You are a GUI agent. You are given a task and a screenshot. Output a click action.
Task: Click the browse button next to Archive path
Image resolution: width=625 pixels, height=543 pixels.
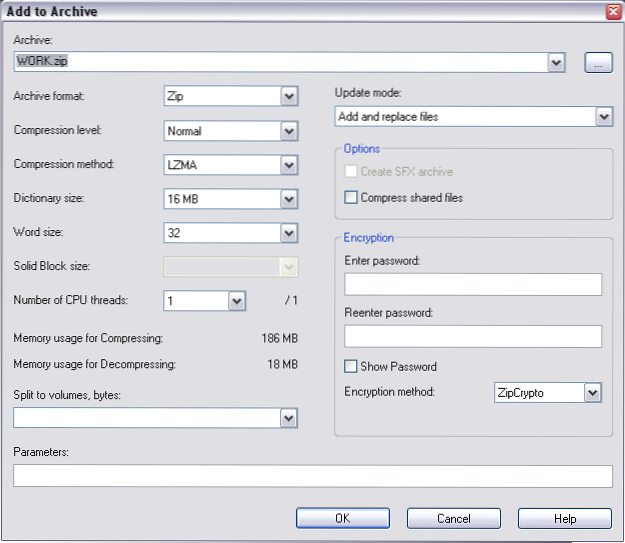tap(598, 62)
